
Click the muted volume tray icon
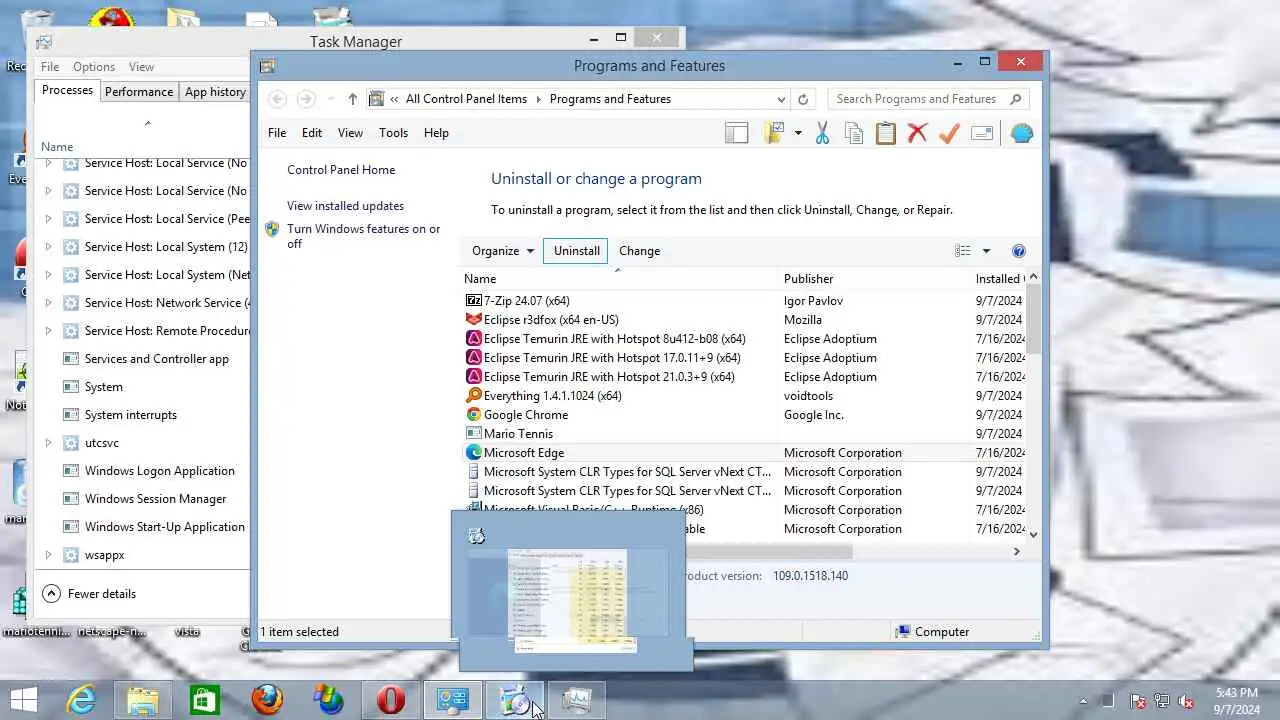(1187, 702)
